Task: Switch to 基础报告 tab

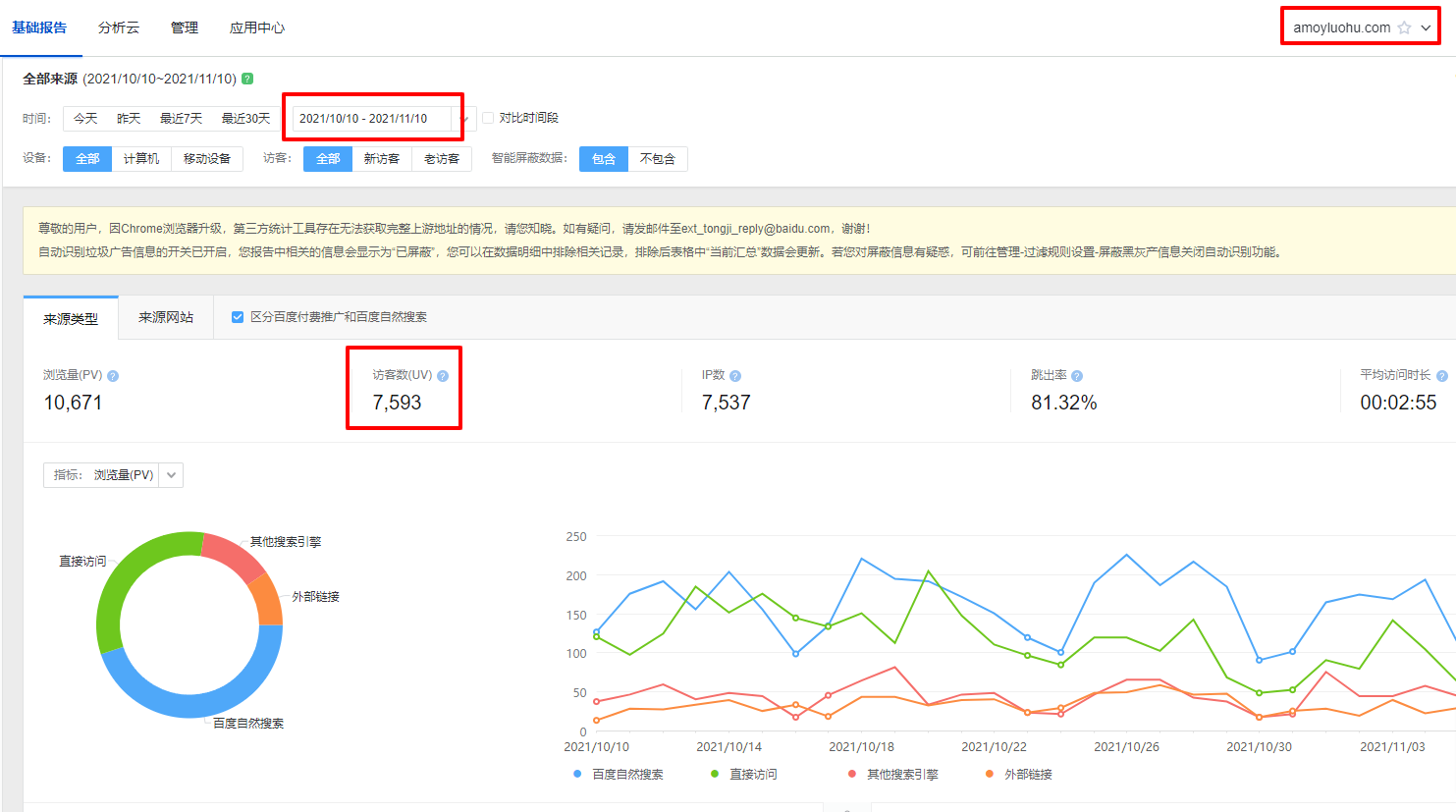Action: pyautogui.click(x=39, y=27)
